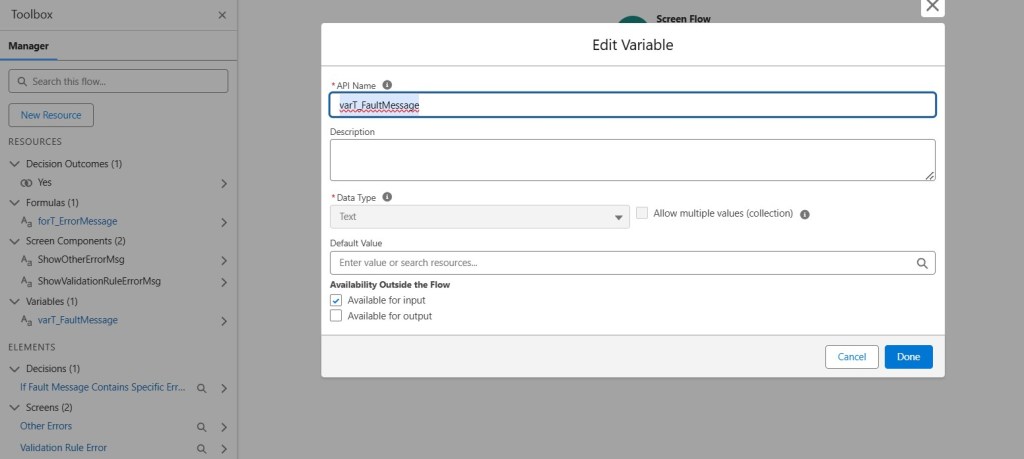Open the Data Type dropdown

pyautogui.click(x=479, y=217)
